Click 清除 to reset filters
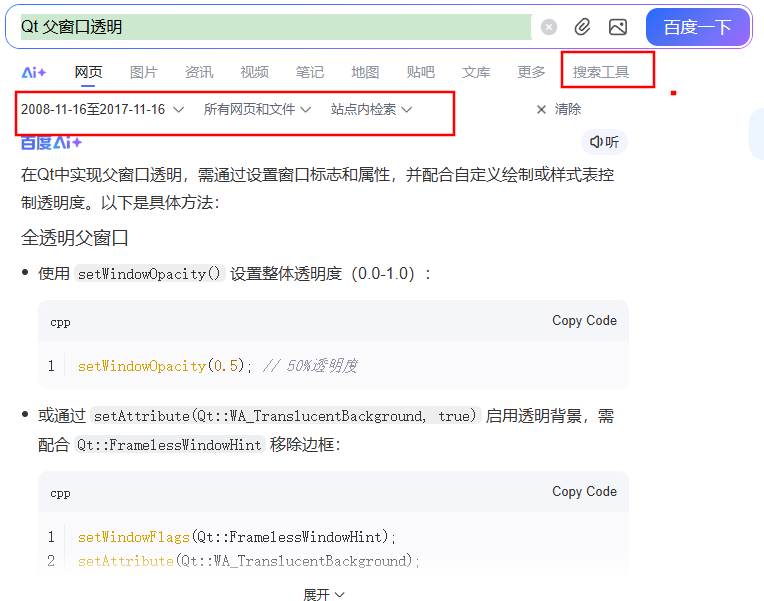This screenshot has height=601, width=764. pyautogui.click(x=568, y=109)
